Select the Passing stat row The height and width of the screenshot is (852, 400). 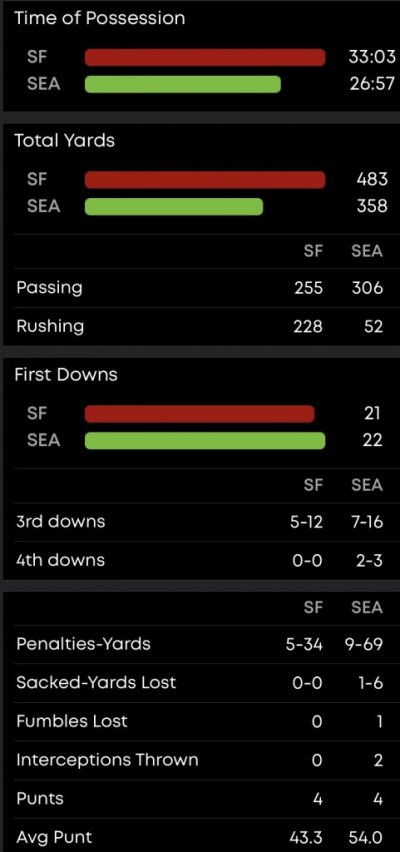click(x=199, y=287)
